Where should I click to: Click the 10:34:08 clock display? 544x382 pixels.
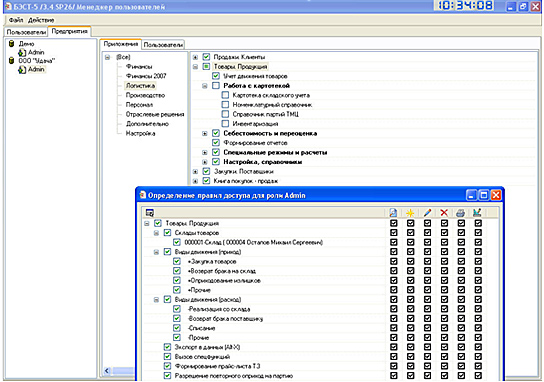[464, 6]
